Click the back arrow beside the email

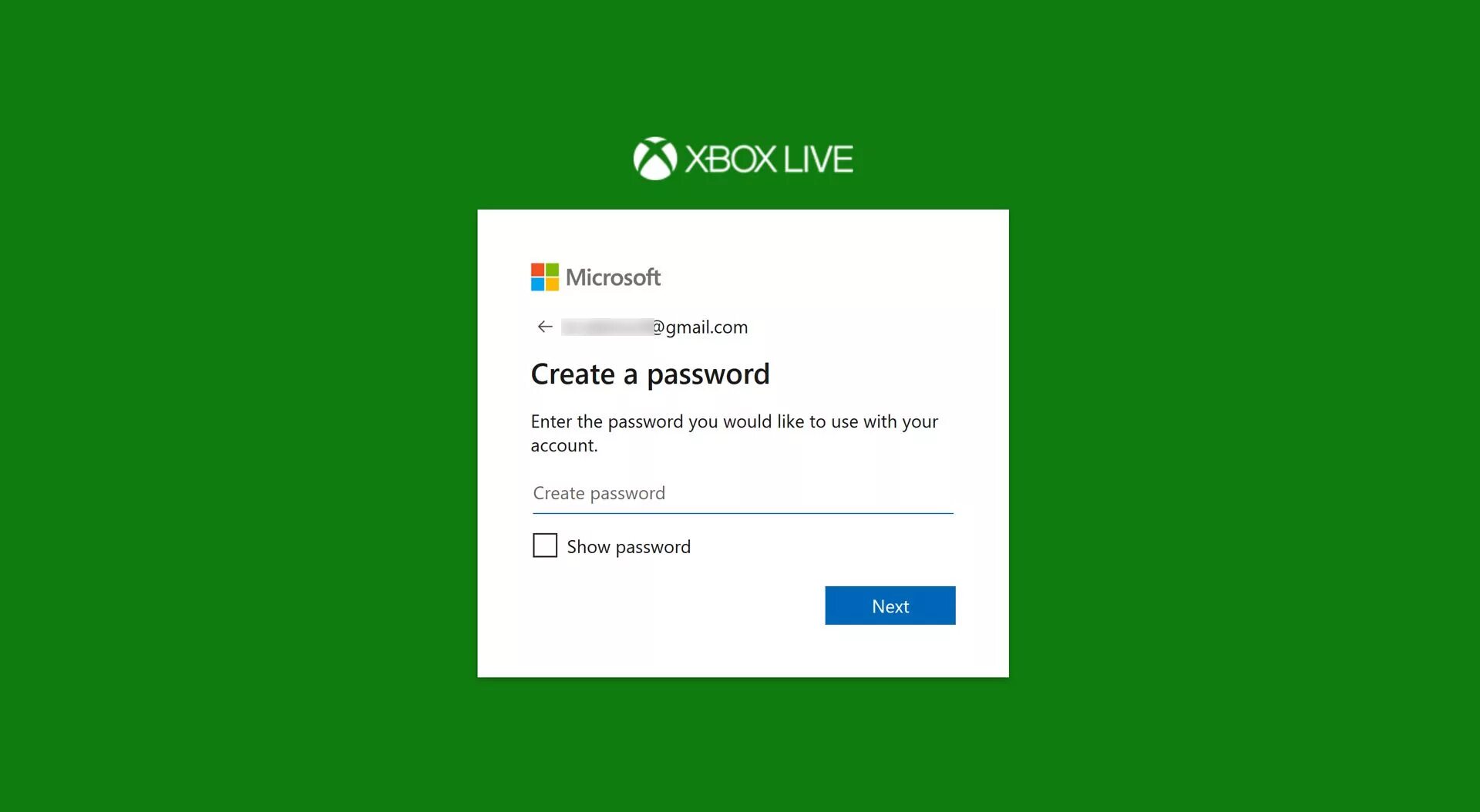click(545, 327)
